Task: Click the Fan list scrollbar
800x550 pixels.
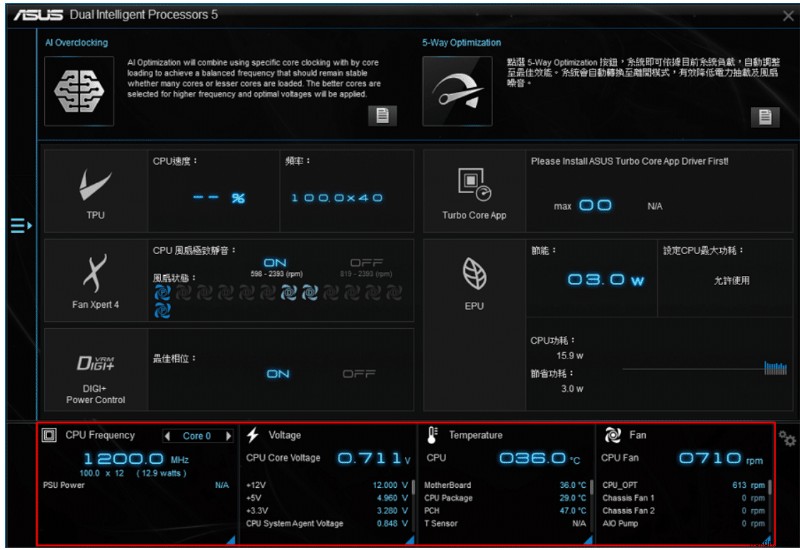Action: pos(769,487)
